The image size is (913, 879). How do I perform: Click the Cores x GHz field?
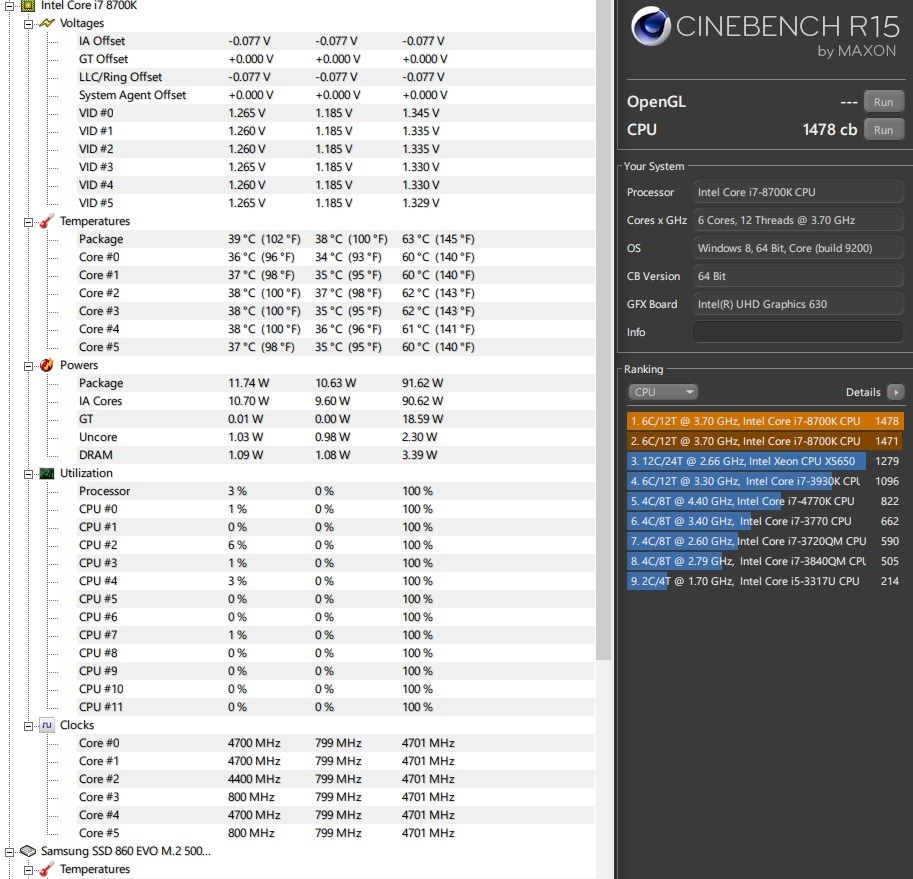(798, 220)
